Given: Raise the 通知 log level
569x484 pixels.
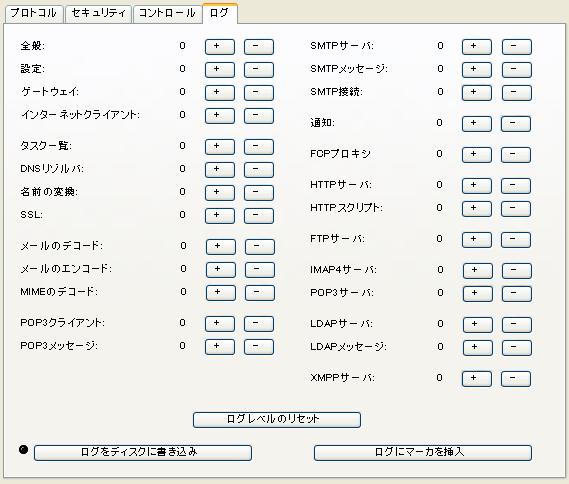Looking at the screenshot, I should pos(476,124).
